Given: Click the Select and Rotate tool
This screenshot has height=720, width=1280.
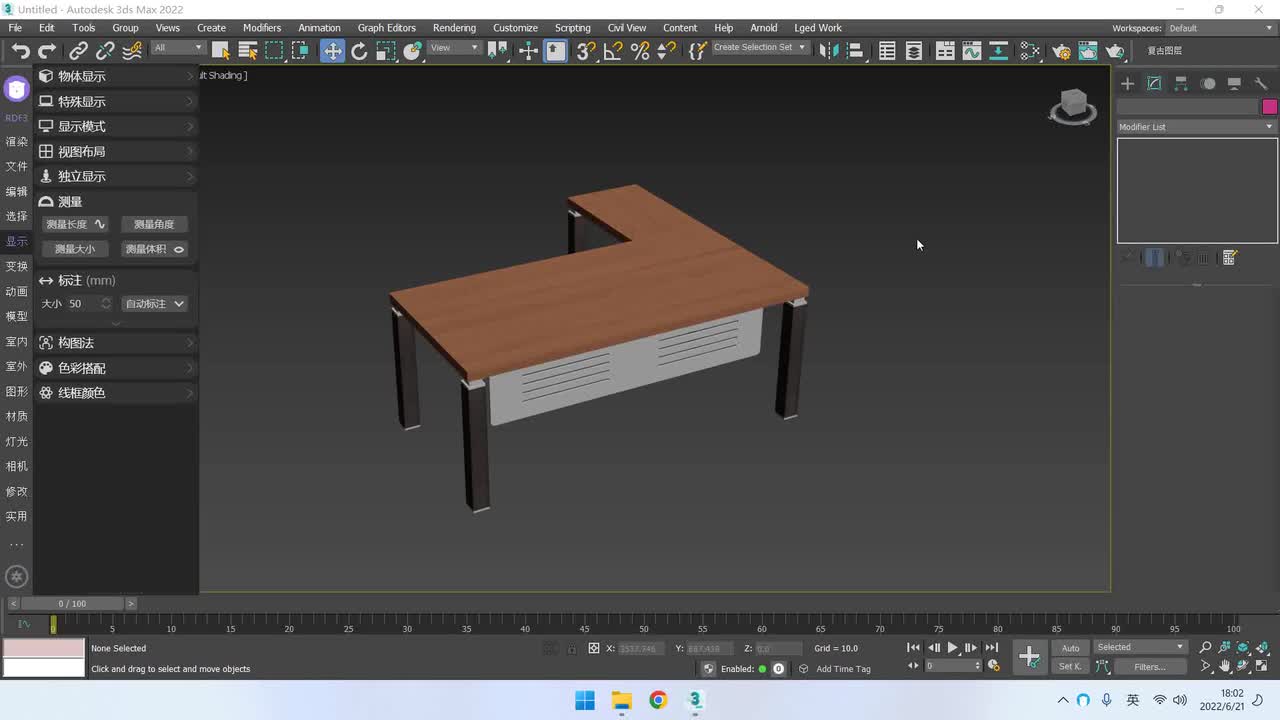Looking at the screenshot, I should point(359,51).
